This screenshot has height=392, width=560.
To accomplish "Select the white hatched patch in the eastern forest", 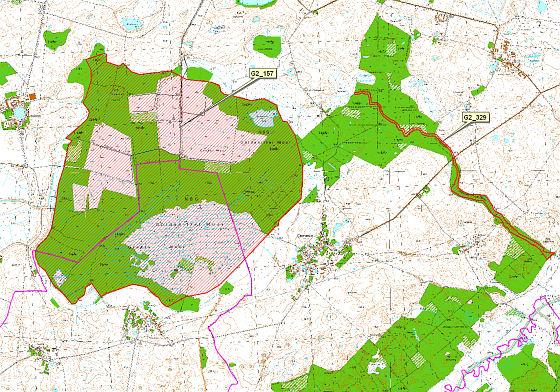I will click(351, 112).
